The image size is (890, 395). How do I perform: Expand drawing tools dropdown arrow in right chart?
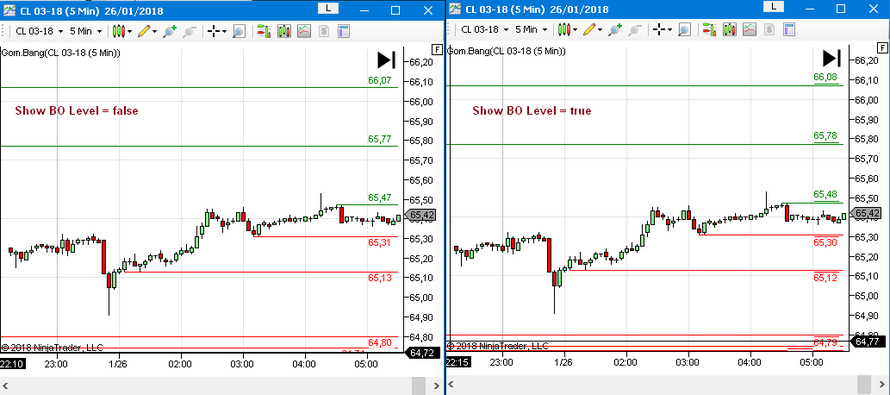coord(600,30)
